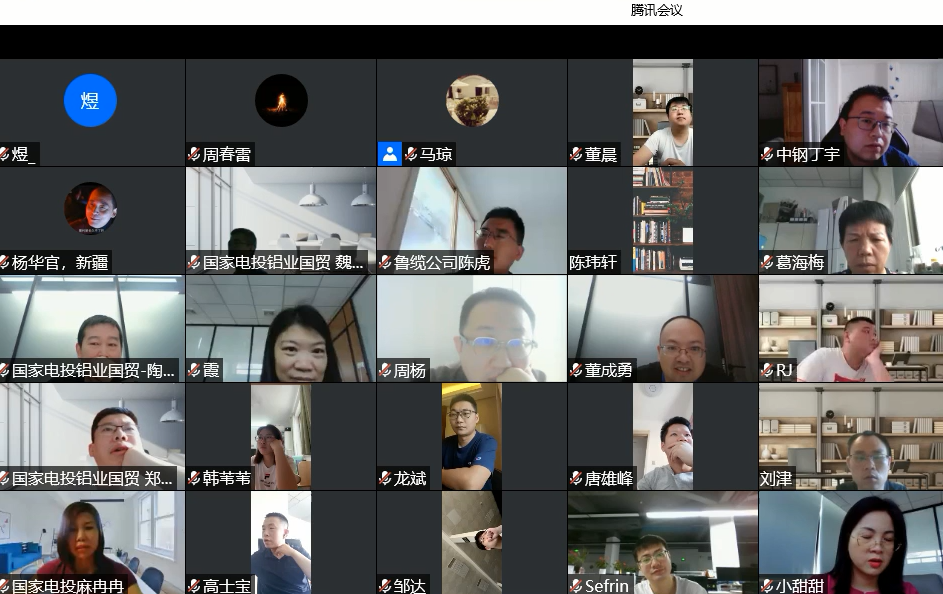Select 马琼's circular profile avatar
943x594 pixels.
[472, 101]
